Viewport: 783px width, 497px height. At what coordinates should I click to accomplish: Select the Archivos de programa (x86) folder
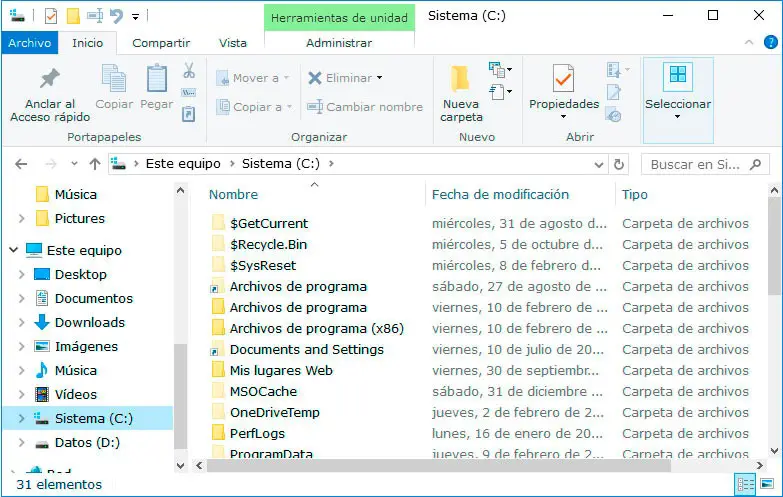(317, 328)
